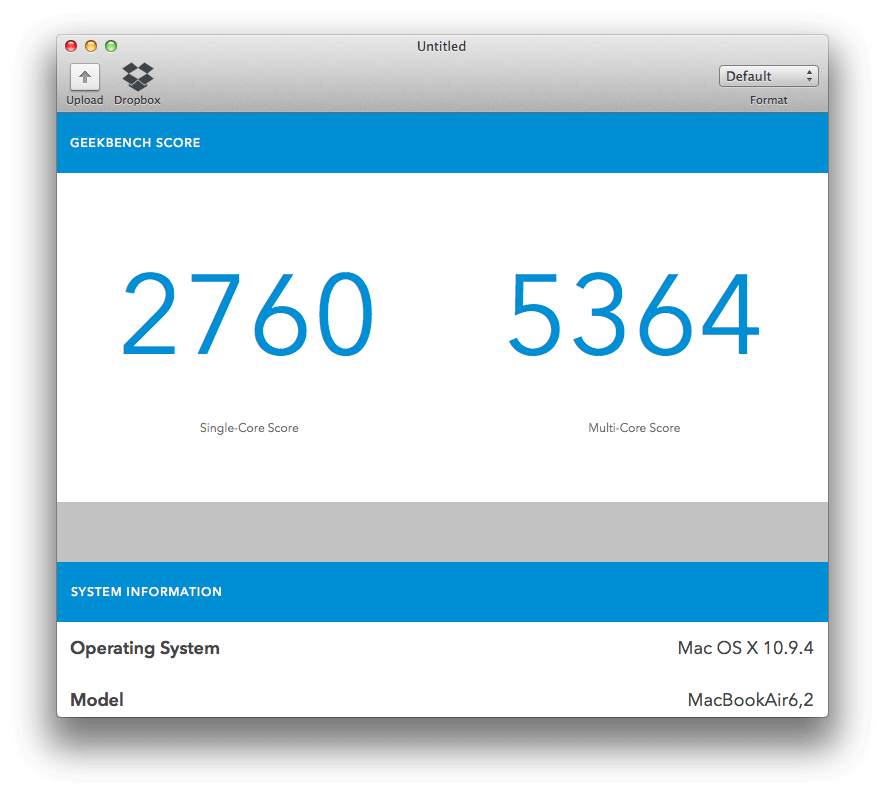Click the Upload arrow icon
This screenshot has height=796, width=885.
pos(85,77)
